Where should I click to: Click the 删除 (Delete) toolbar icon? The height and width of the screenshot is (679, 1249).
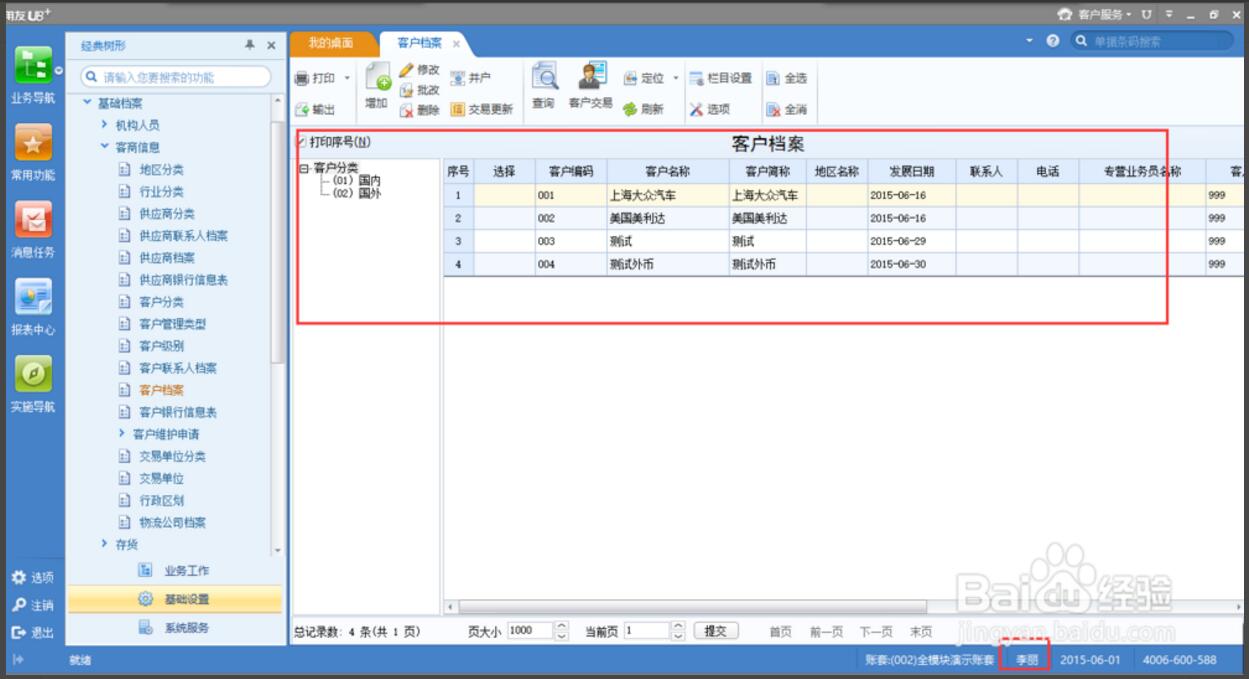pos(407,110)
